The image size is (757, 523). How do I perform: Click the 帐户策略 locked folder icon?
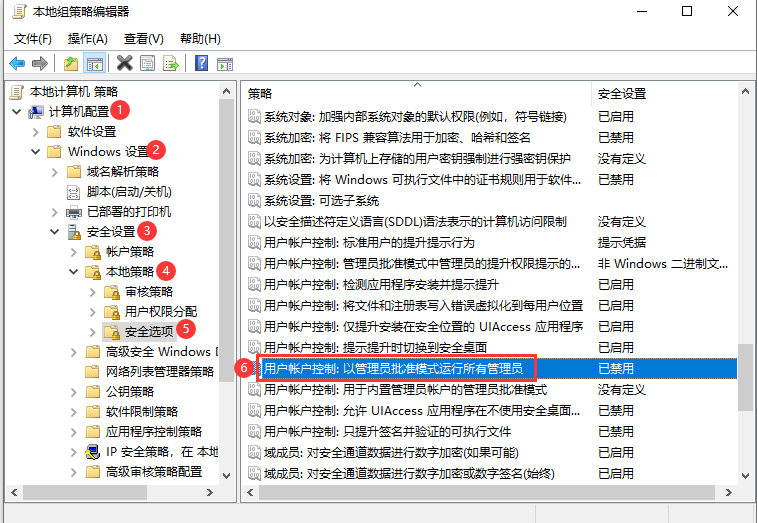[92, 252]
